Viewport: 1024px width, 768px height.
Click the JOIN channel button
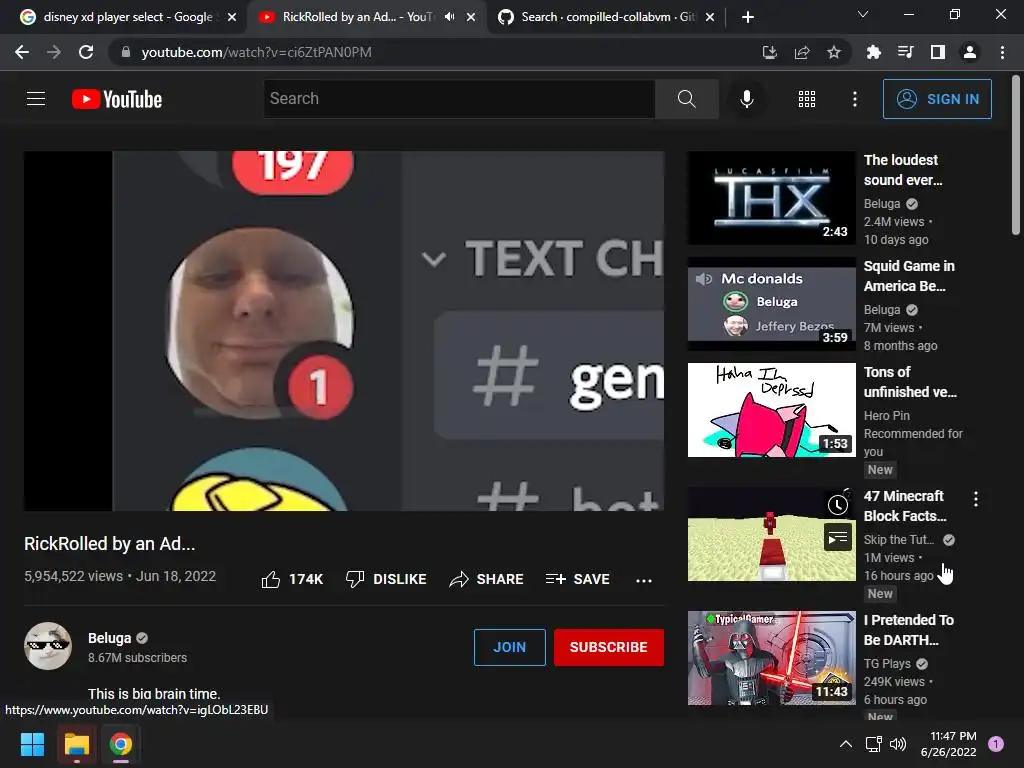click(x=509, y=647)
